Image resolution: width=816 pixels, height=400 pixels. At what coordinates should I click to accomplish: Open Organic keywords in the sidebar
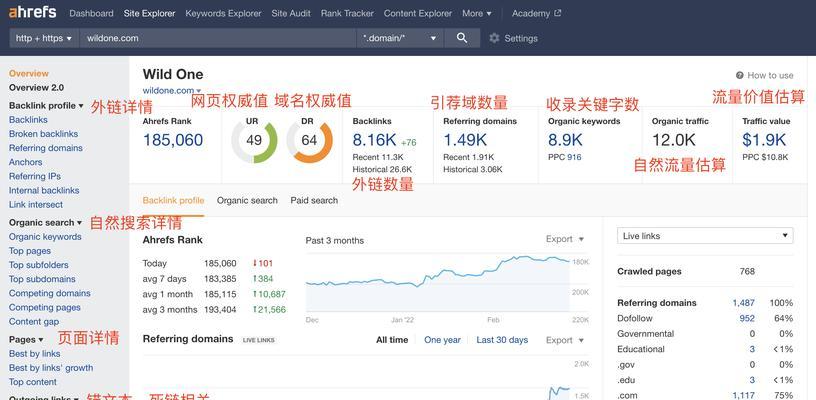point(45,237)
